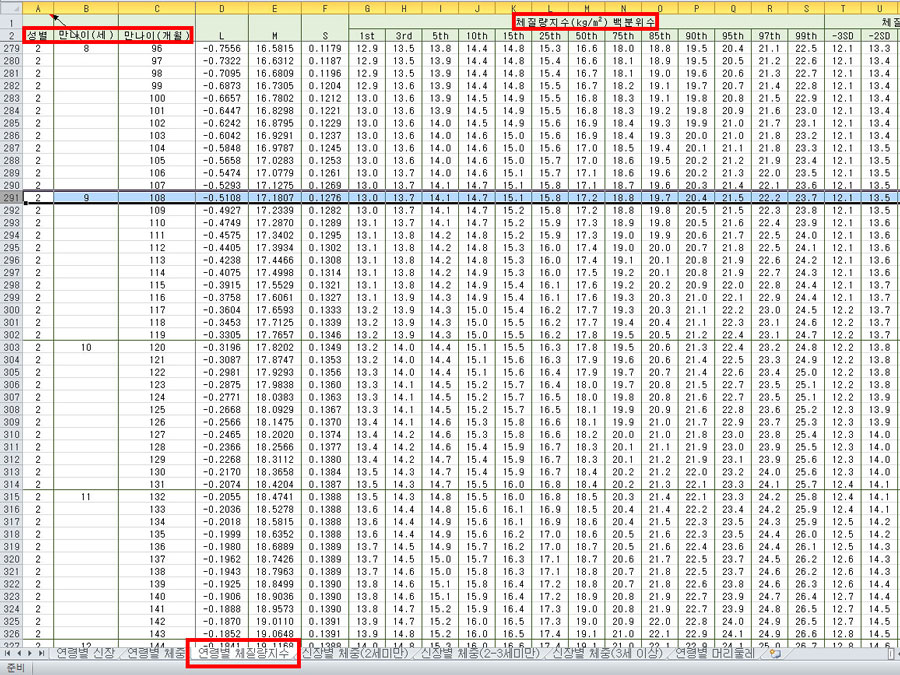Select the 연령별 체질량지수 sheet tab
900x675 pixels.
(243, 653)
